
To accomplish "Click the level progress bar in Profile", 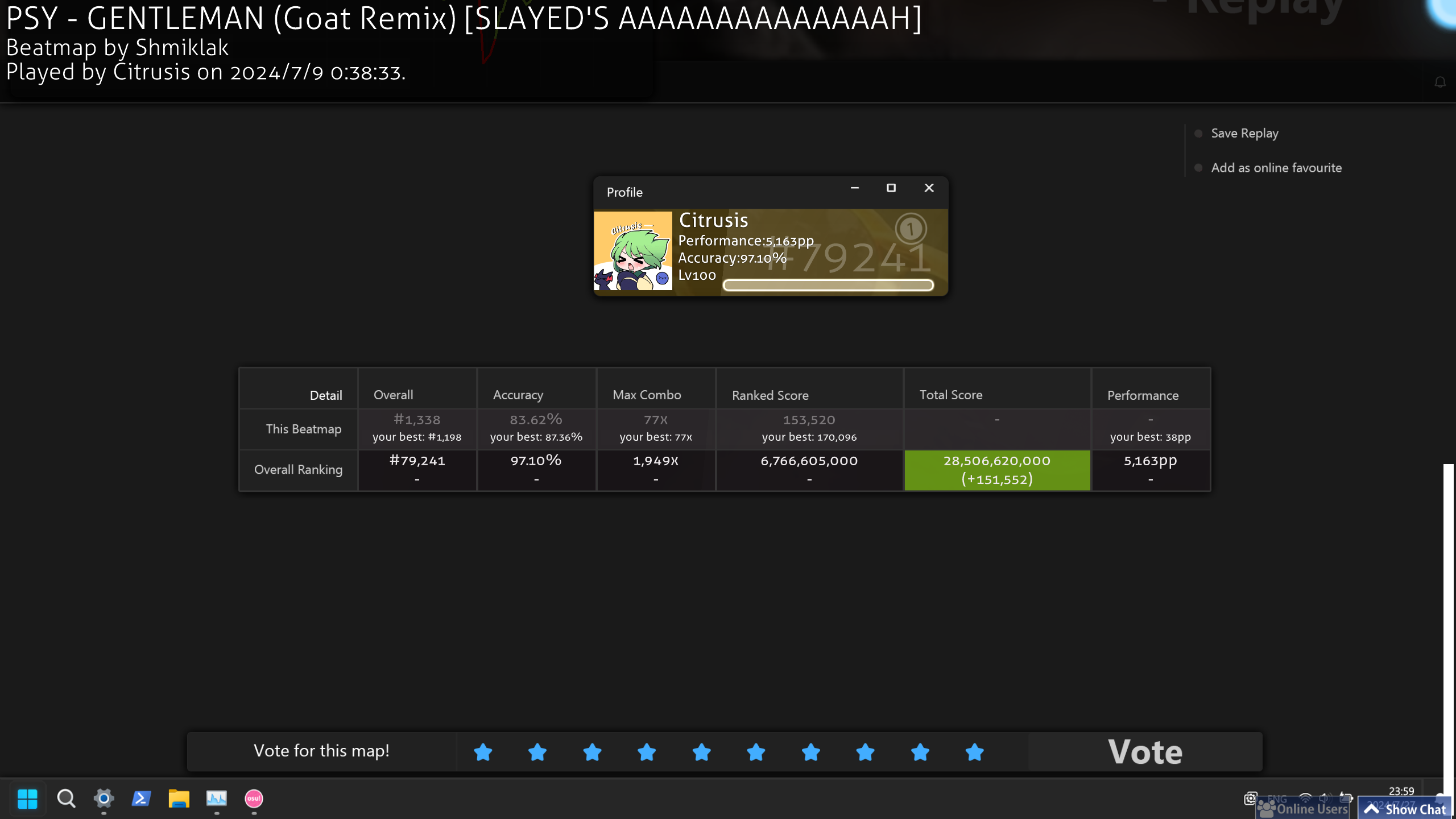I will point(828,285).
